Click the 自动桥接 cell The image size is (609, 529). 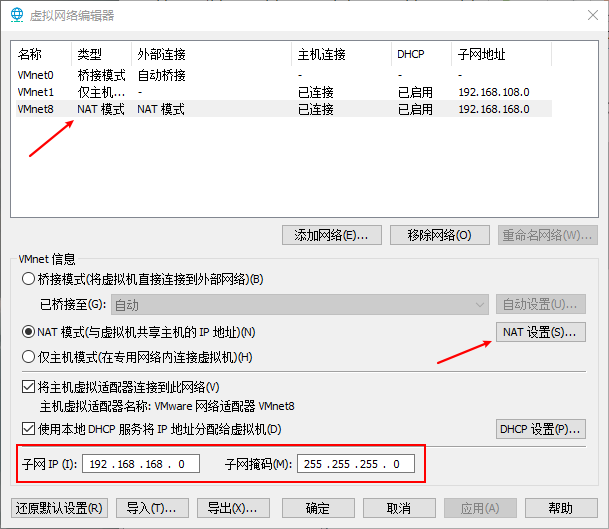tap(162, 75)
